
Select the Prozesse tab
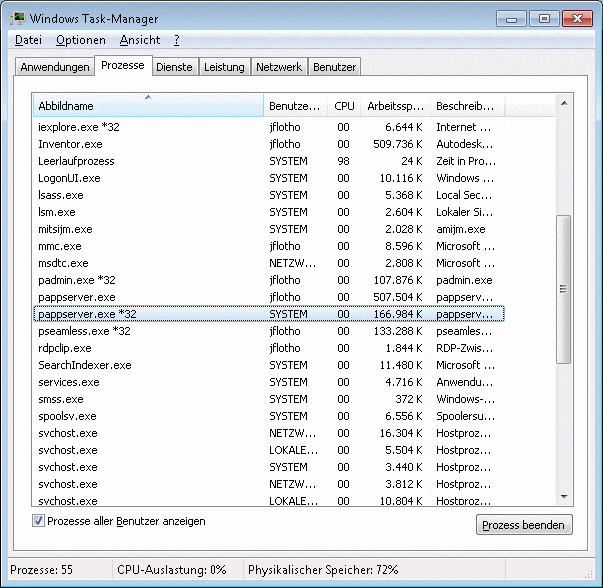point(123,65)
